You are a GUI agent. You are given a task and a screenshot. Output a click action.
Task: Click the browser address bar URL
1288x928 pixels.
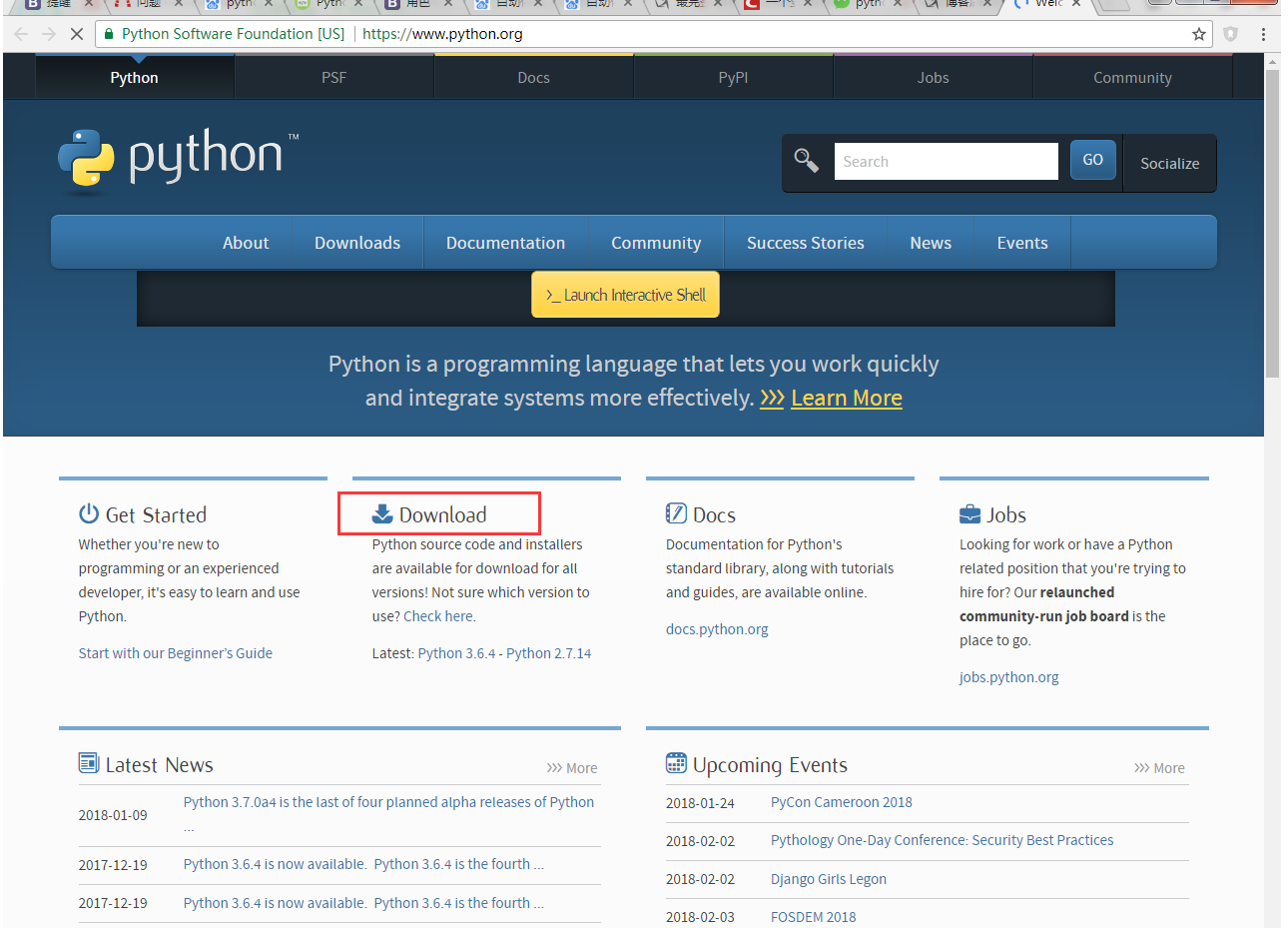coord(442,34)
